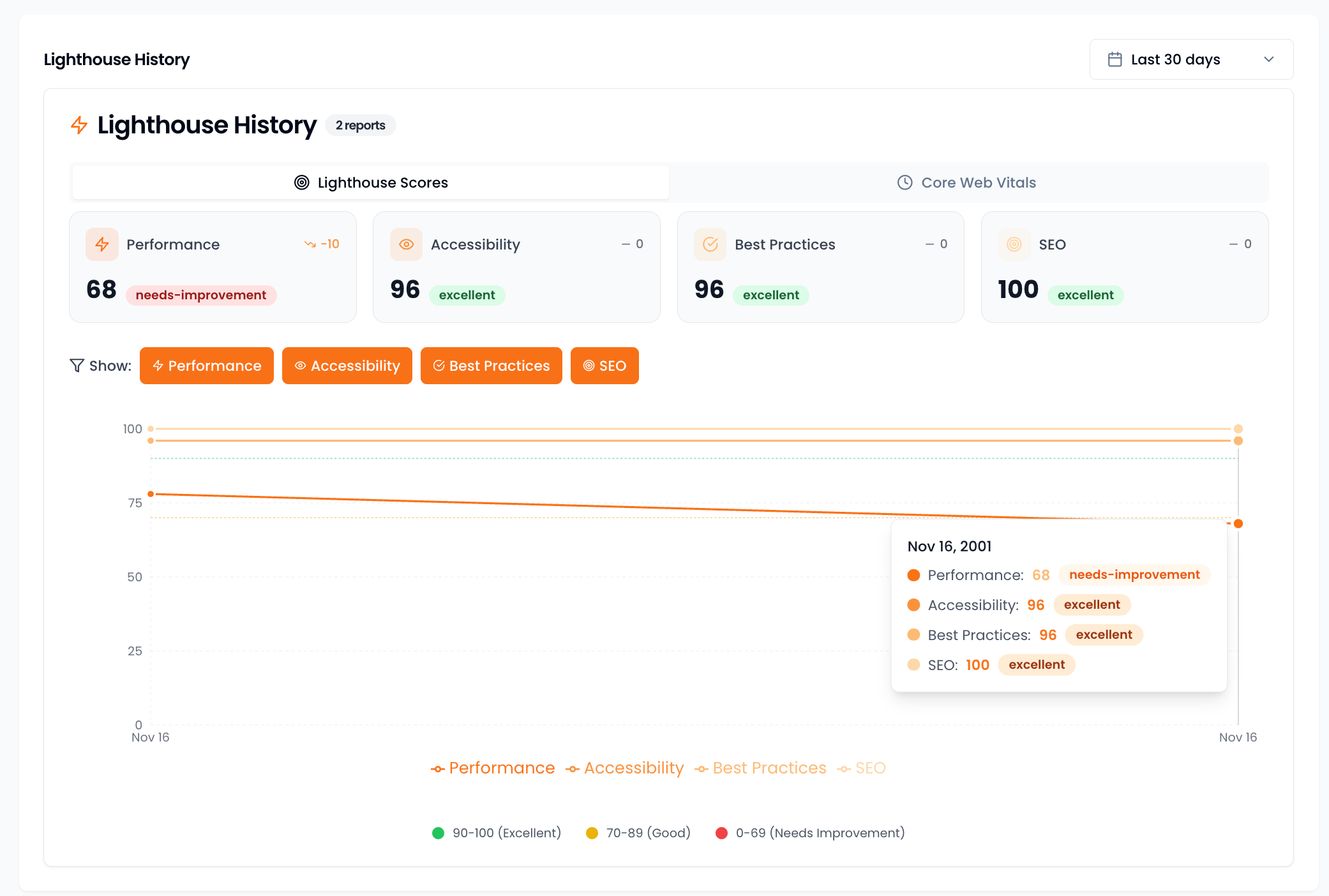The height and width of the screenshot is (896, 1329).
Task: Toggle the Best Practices series filter button
Action: tap(492, 366)
